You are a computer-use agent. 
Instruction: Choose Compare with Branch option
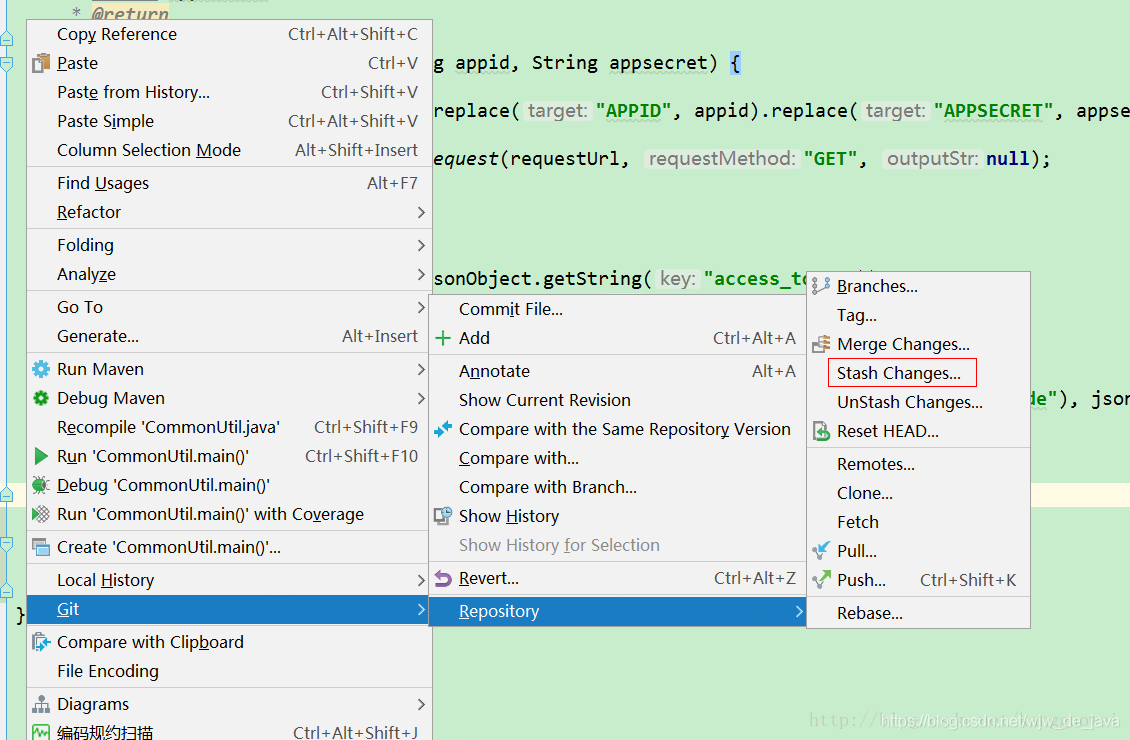(547, 487)
